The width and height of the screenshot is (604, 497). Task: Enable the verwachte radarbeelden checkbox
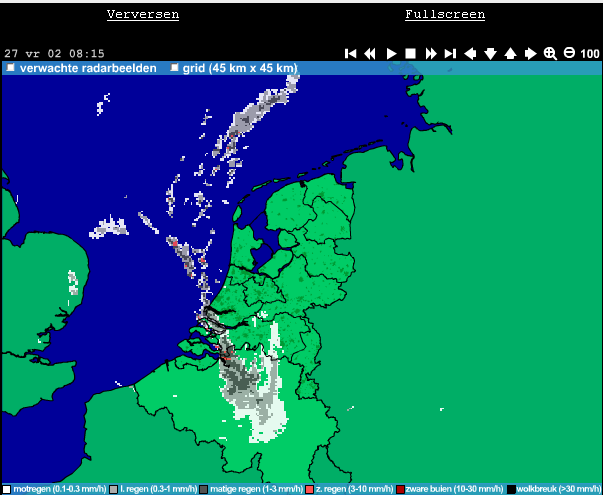coord(10,68)
